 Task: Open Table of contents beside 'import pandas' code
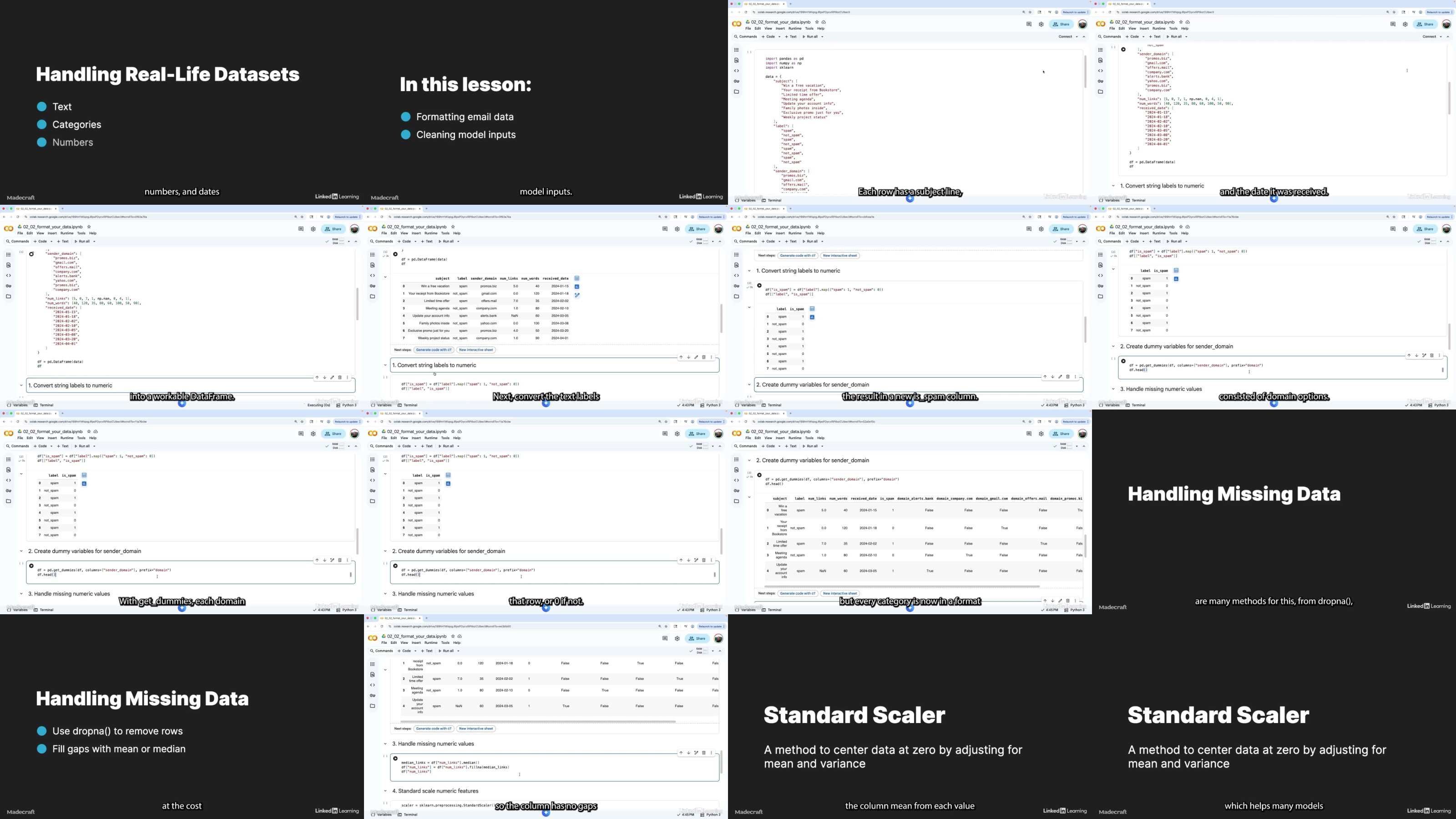point(737,51)
